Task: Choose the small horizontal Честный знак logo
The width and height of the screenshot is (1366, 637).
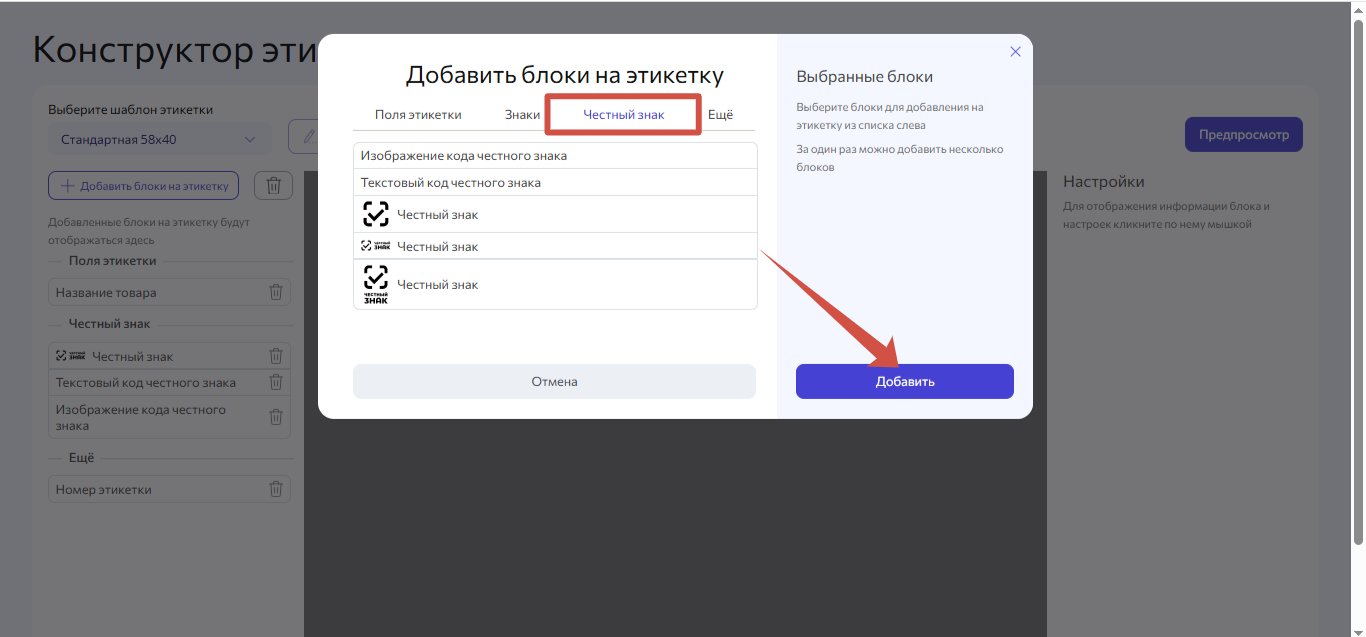Action: pos(555,246)
